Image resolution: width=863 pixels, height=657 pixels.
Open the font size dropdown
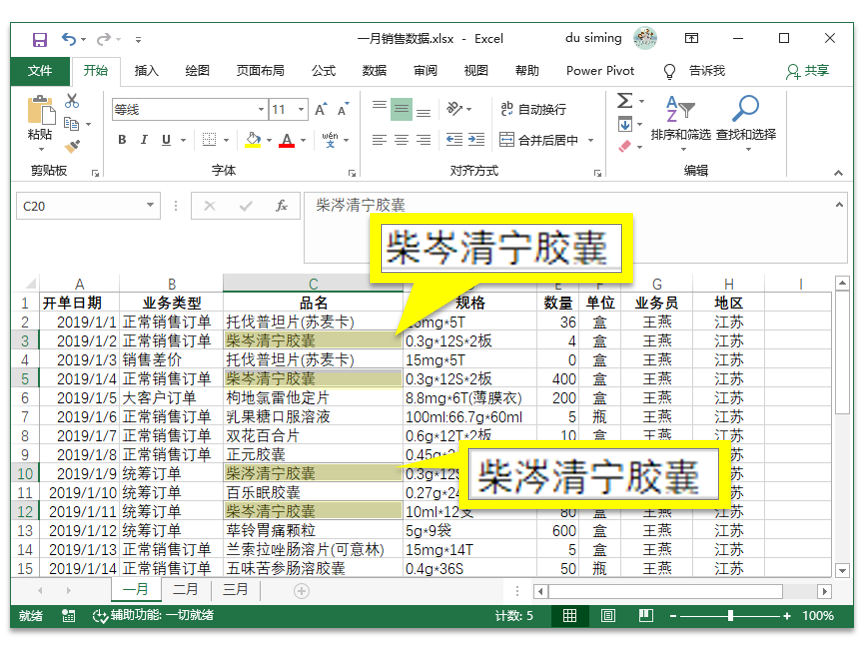pos(301,110)
